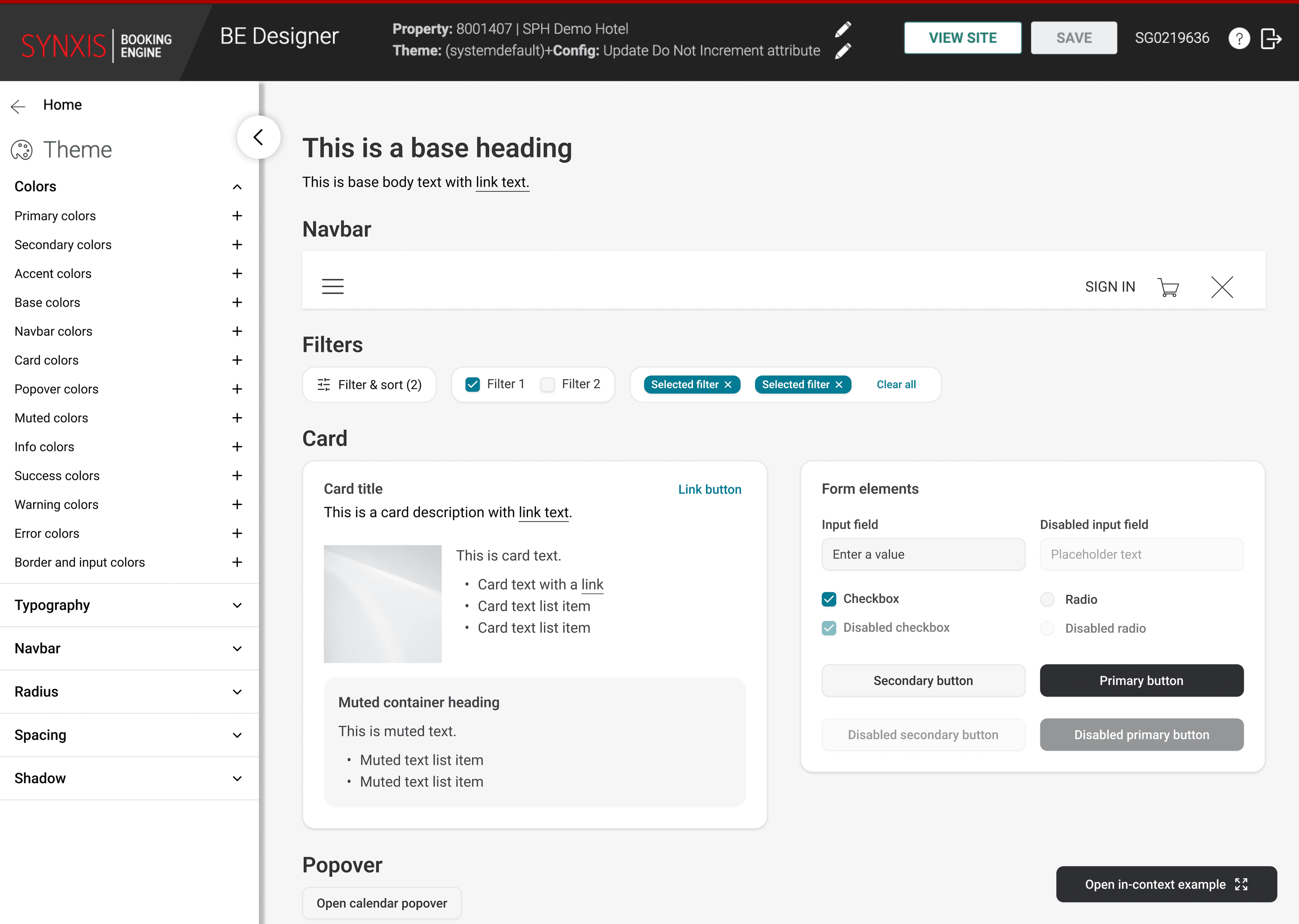This screenshot has width=1299, height=924.
Task: Remove the first Selected filter chip
Action: pos(728,385)
